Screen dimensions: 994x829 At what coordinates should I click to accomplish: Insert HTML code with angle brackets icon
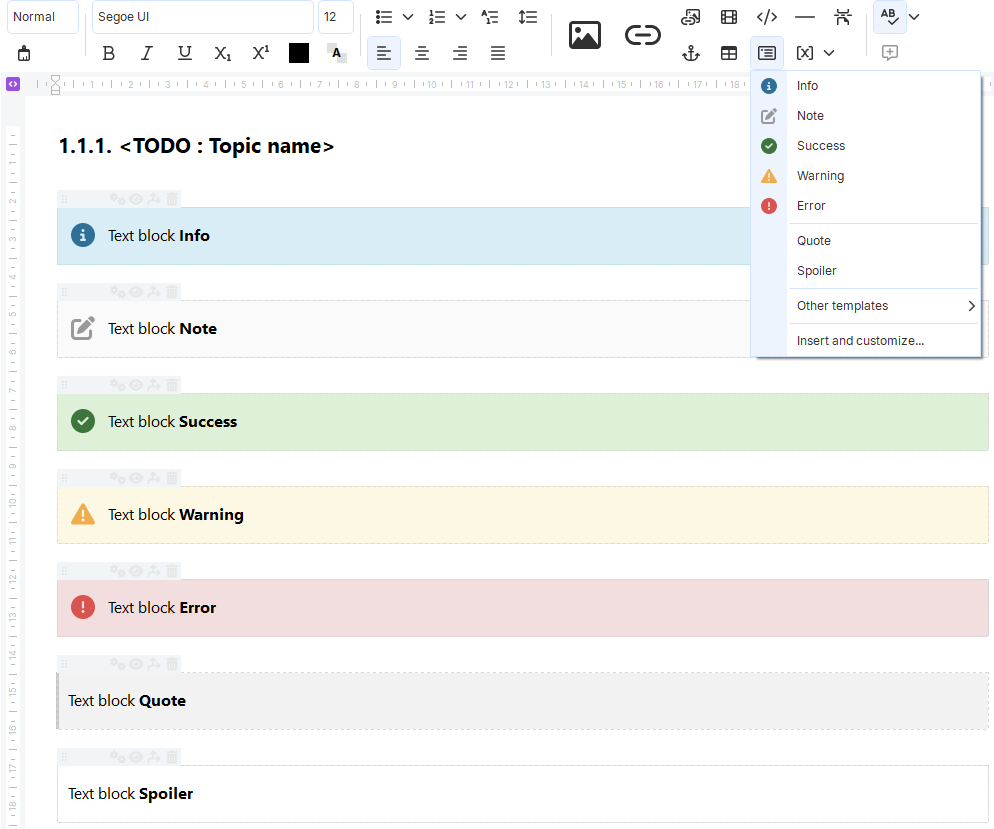coord(766,17)
